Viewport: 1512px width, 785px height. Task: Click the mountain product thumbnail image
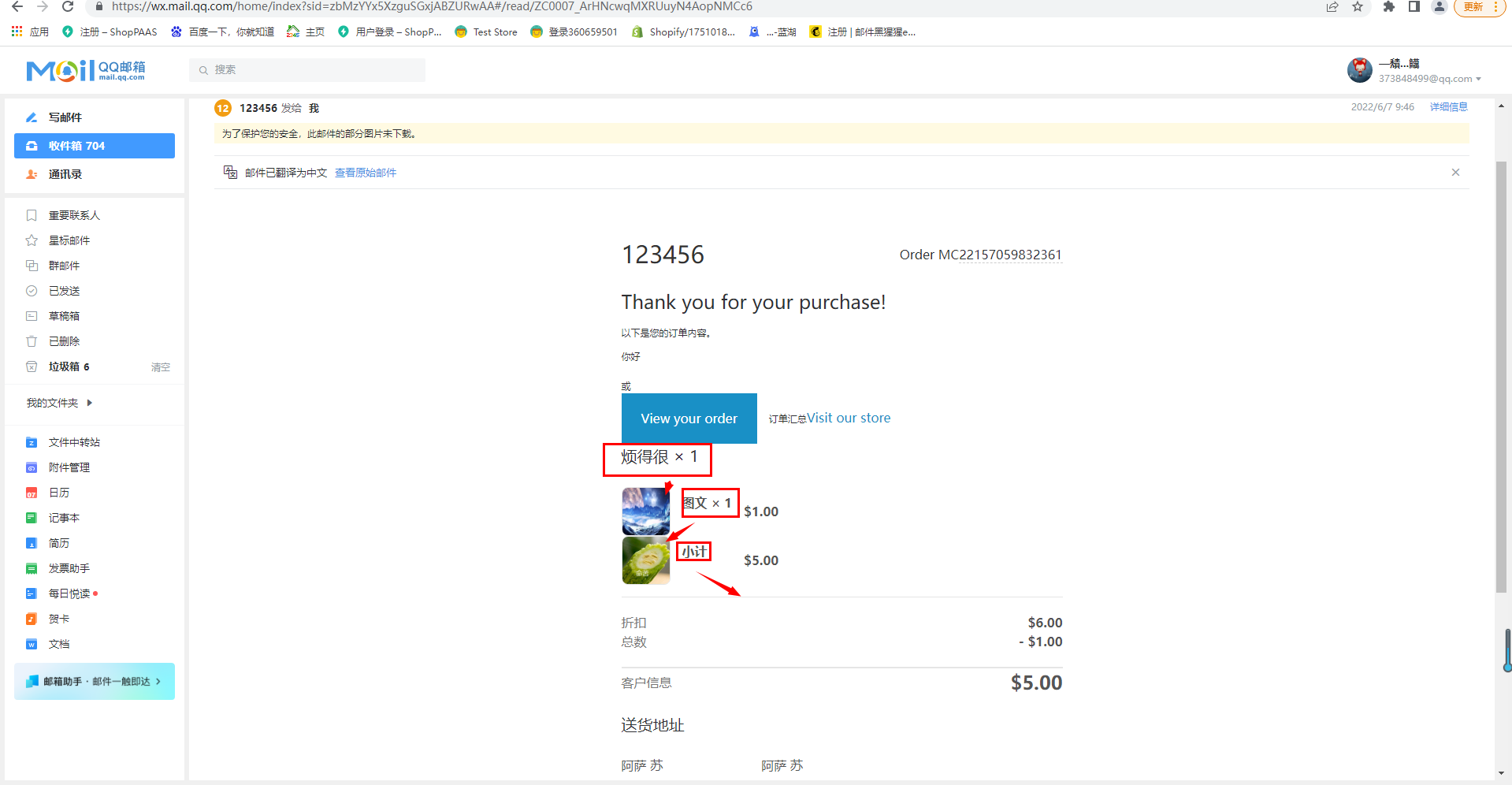pos(645,511)
